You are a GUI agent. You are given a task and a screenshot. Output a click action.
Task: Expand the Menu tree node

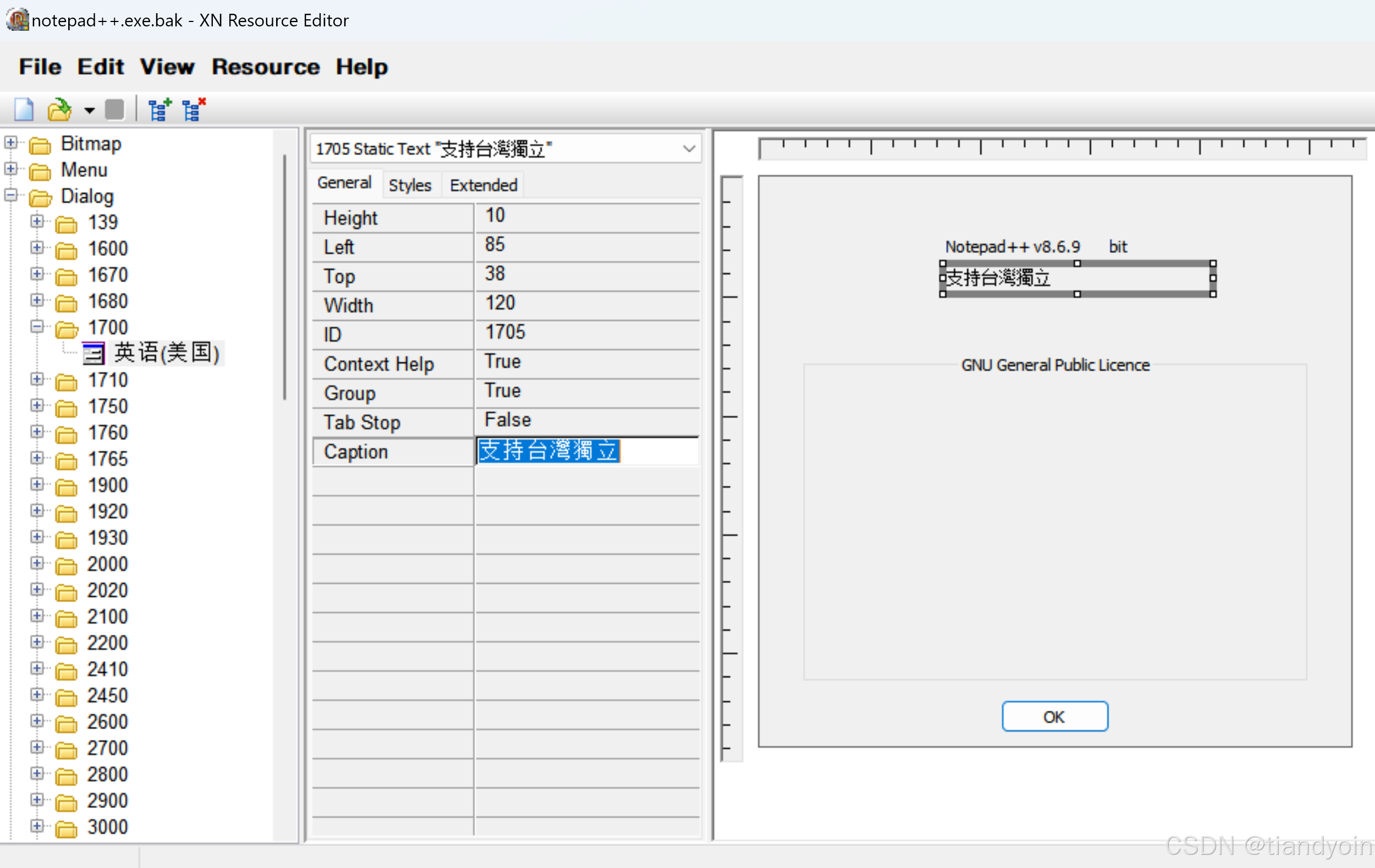tap(11, 168)
